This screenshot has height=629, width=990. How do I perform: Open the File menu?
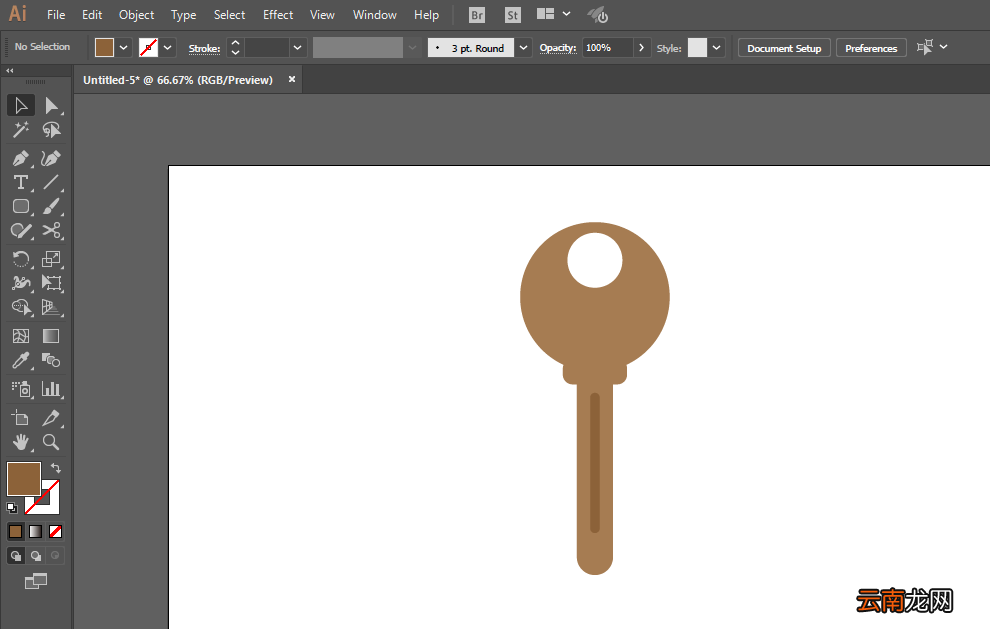tap(56, 15)
